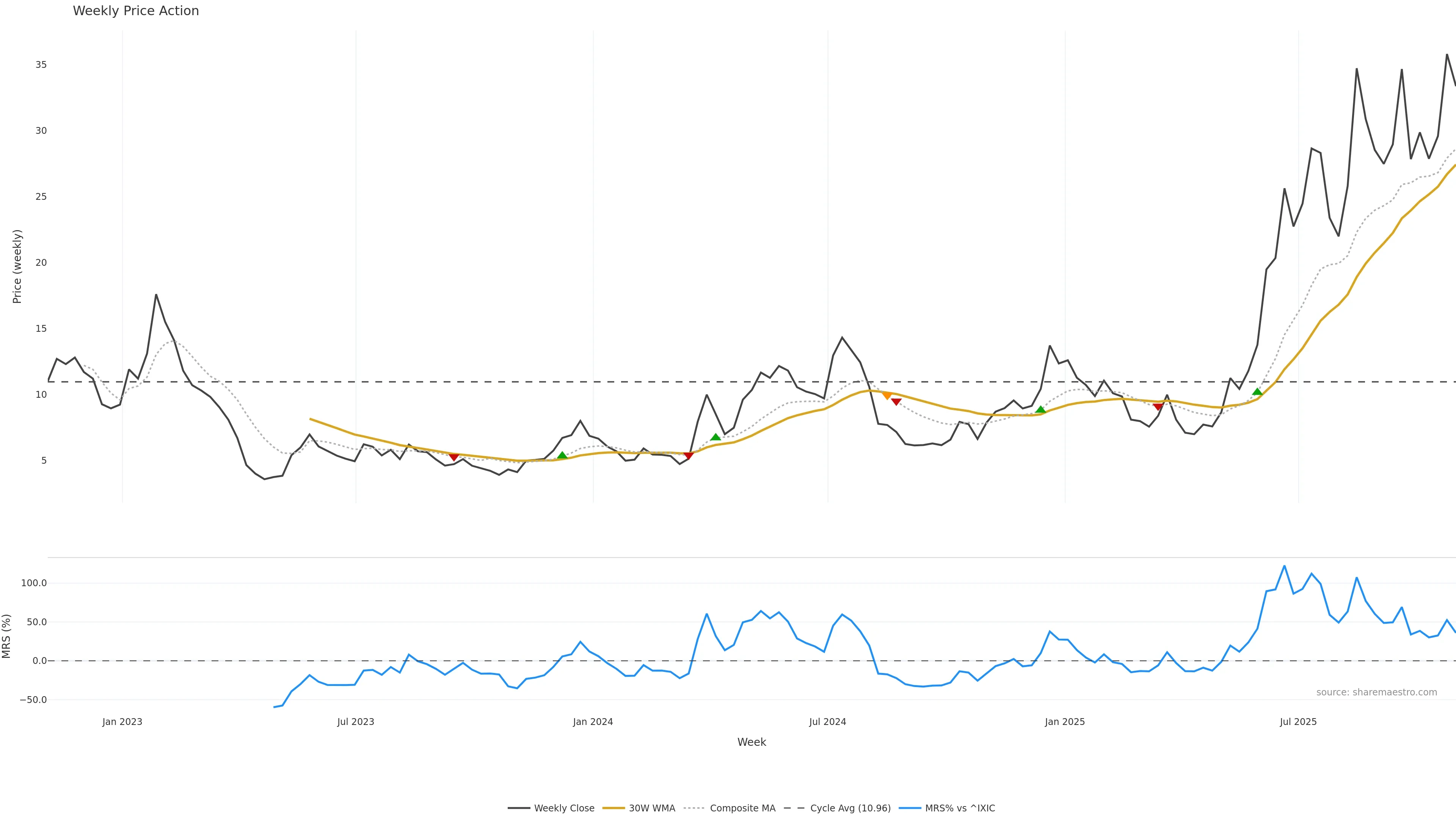Click the red down-triangle marker near March 2025
This screenshot has height=819, width=1456.
(x=1158, y=406)
